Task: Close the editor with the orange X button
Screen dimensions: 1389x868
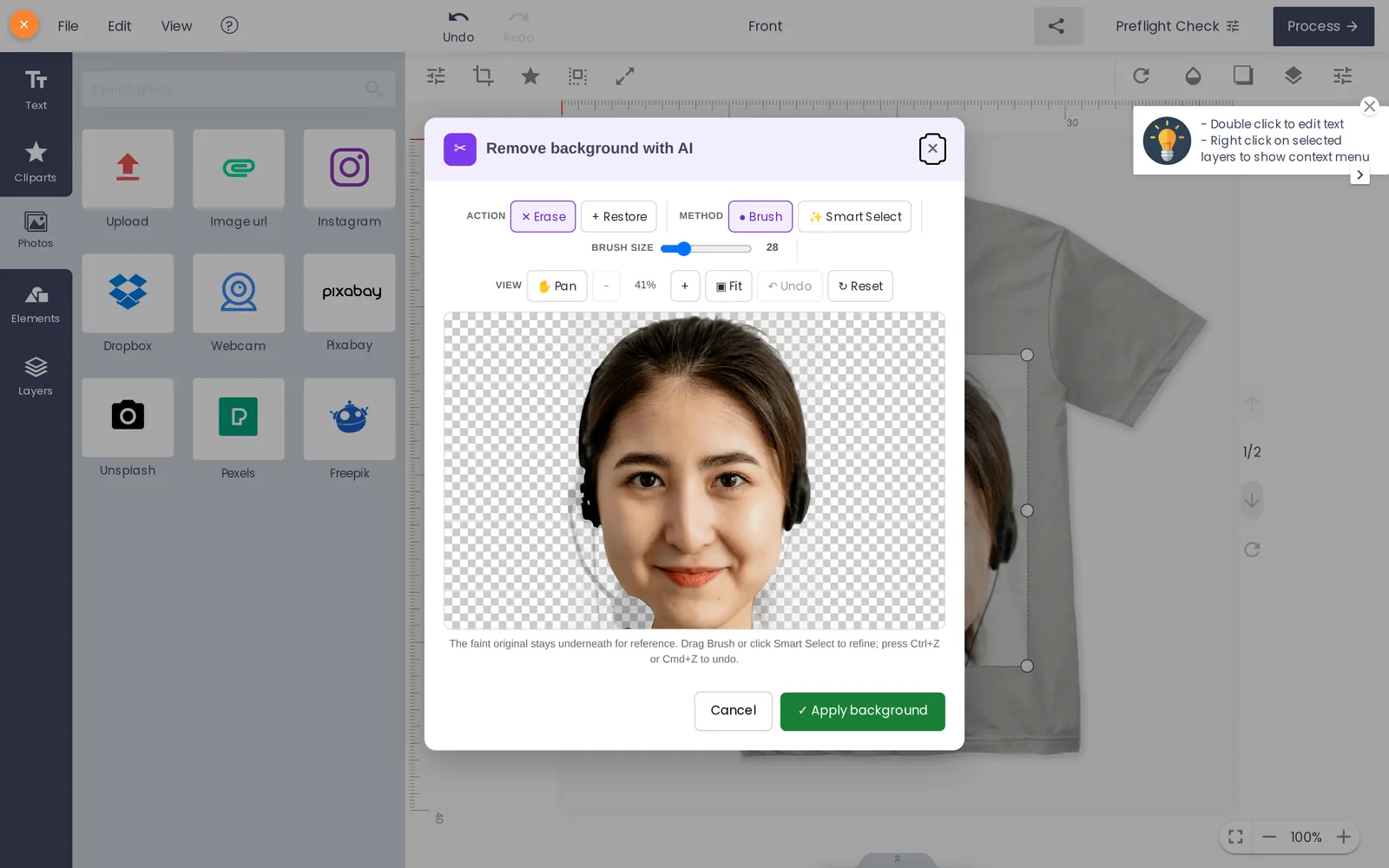Action: click(x=24, y=25)
